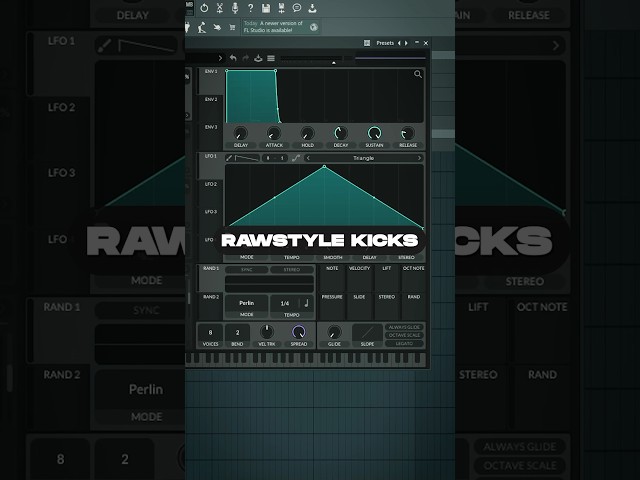Click the NOTE modulation source

332,278
